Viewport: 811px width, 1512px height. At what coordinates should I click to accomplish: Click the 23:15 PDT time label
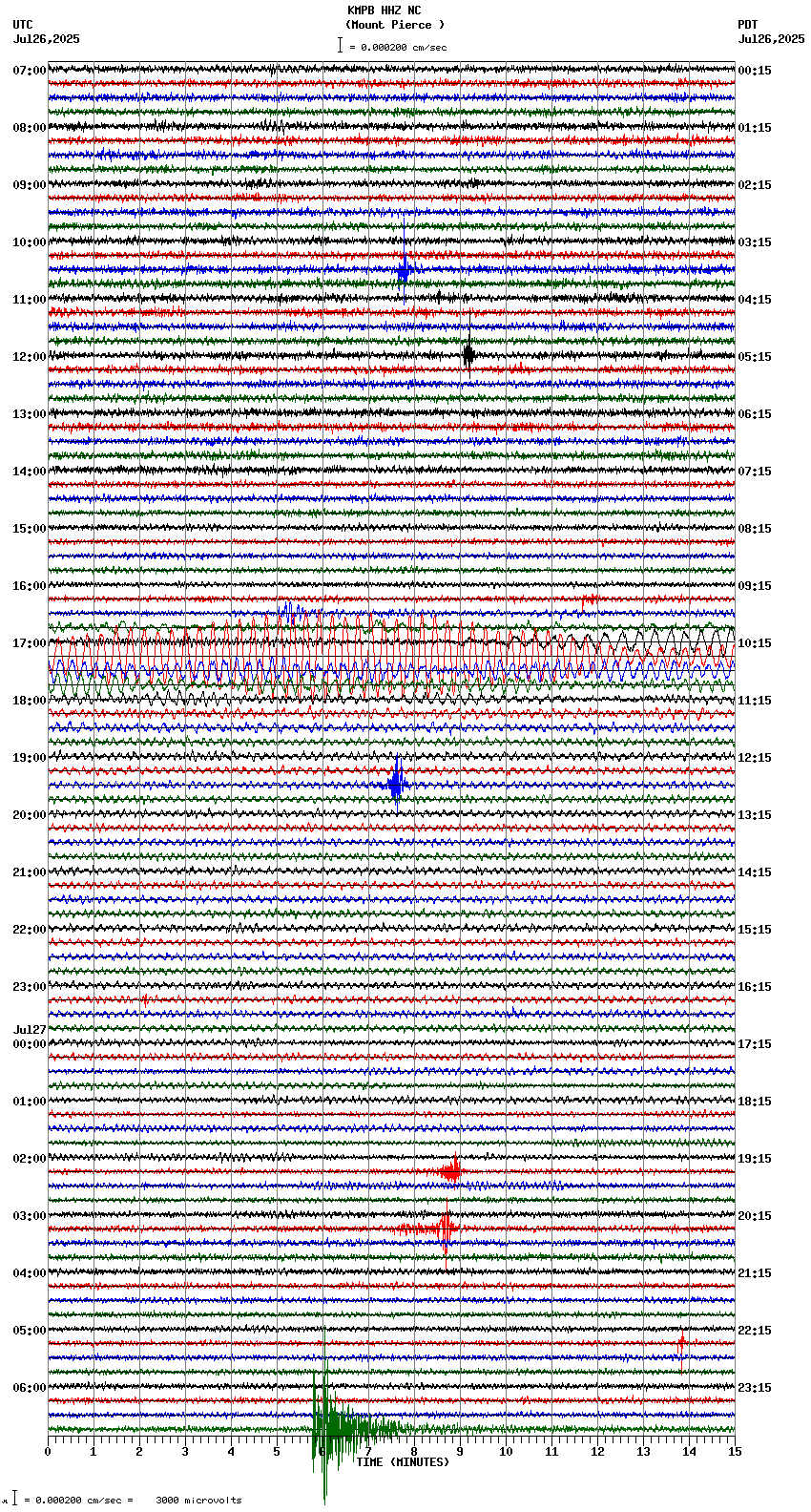755,1388
